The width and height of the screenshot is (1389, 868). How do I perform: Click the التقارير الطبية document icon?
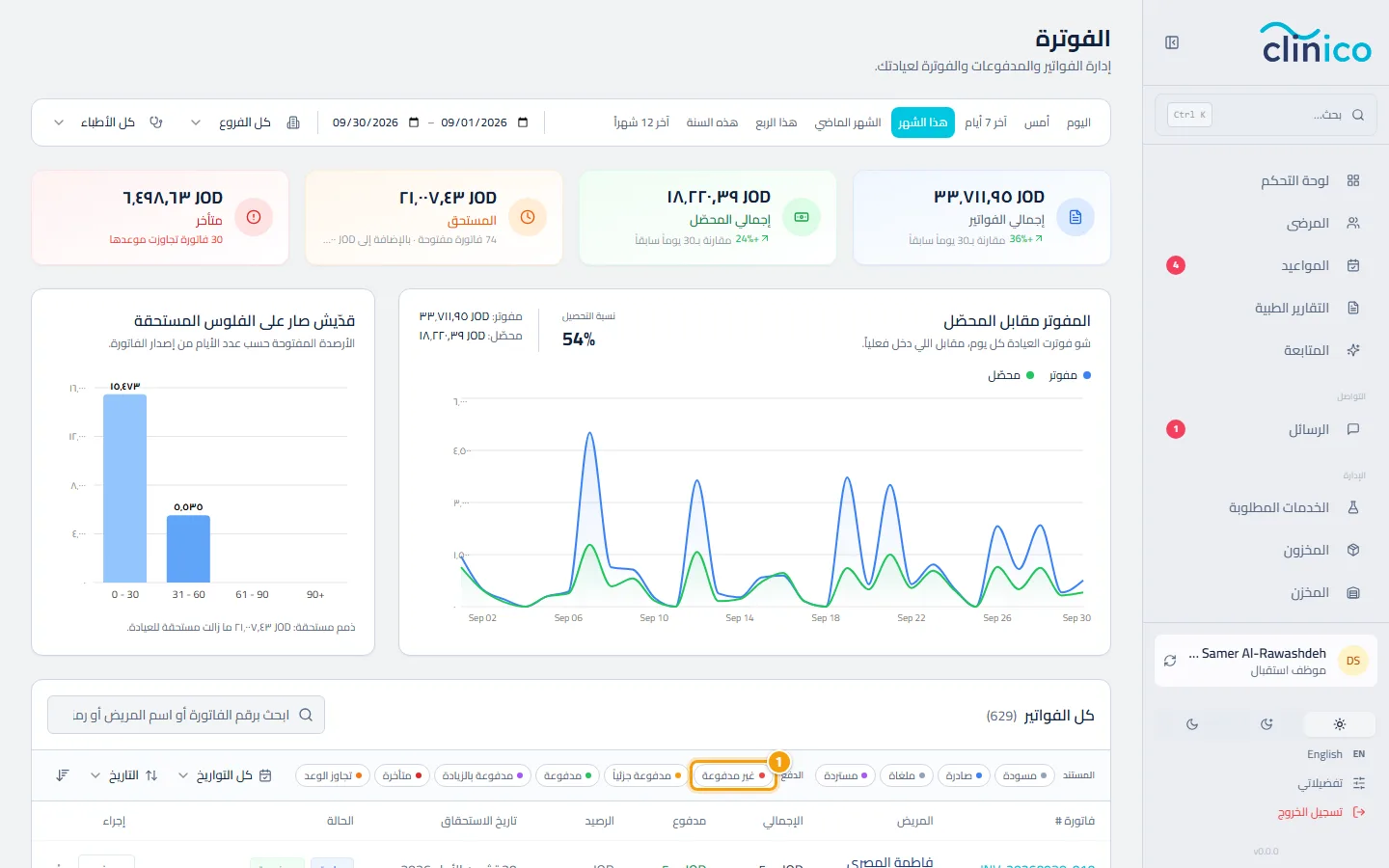(1353, 308)
